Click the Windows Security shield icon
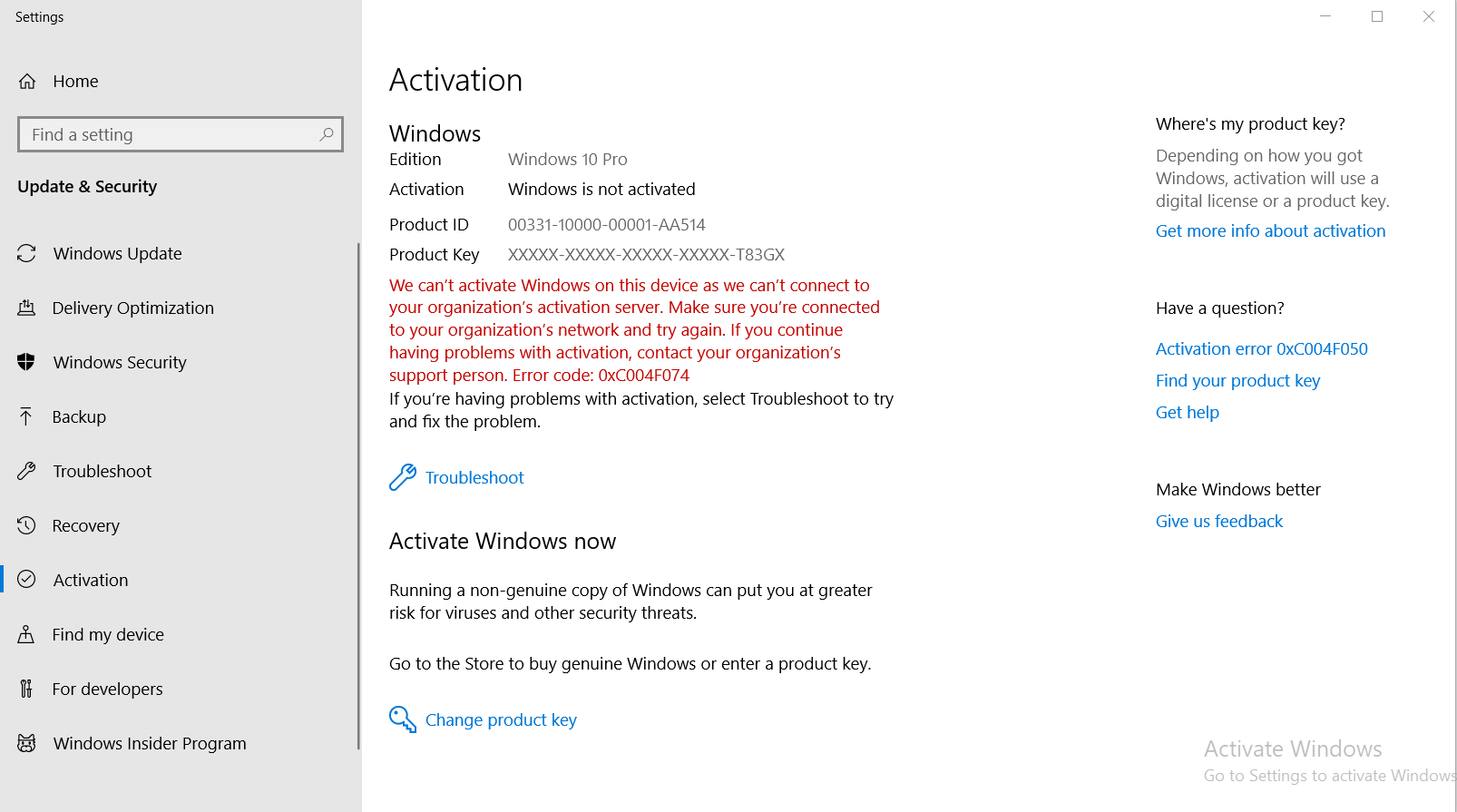The image size is (1457, 812). pyautogui.click(x=27, y=362)
